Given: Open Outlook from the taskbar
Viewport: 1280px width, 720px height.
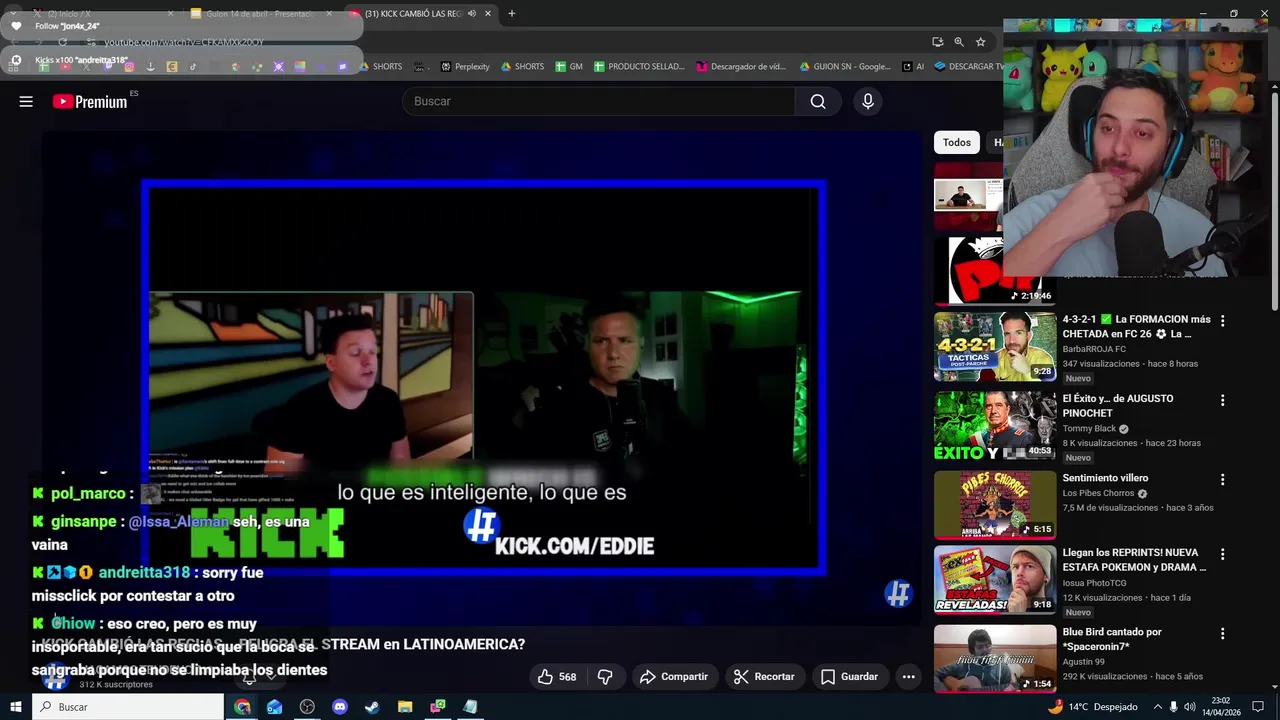Looking at the screenshot, I should click(x=274, y=707).
